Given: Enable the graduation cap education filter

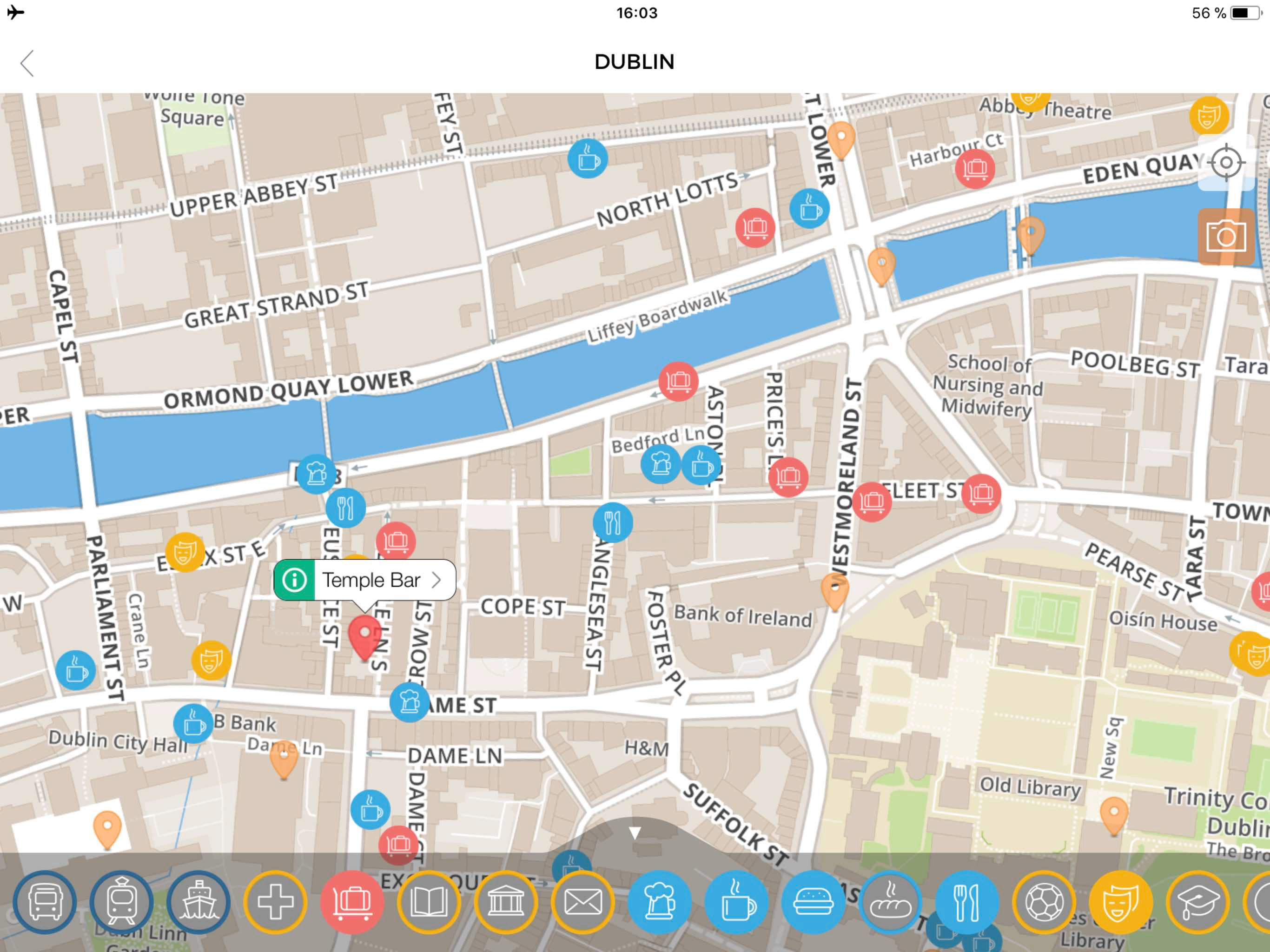Looking at the screenshot, I should point(1197,902).
